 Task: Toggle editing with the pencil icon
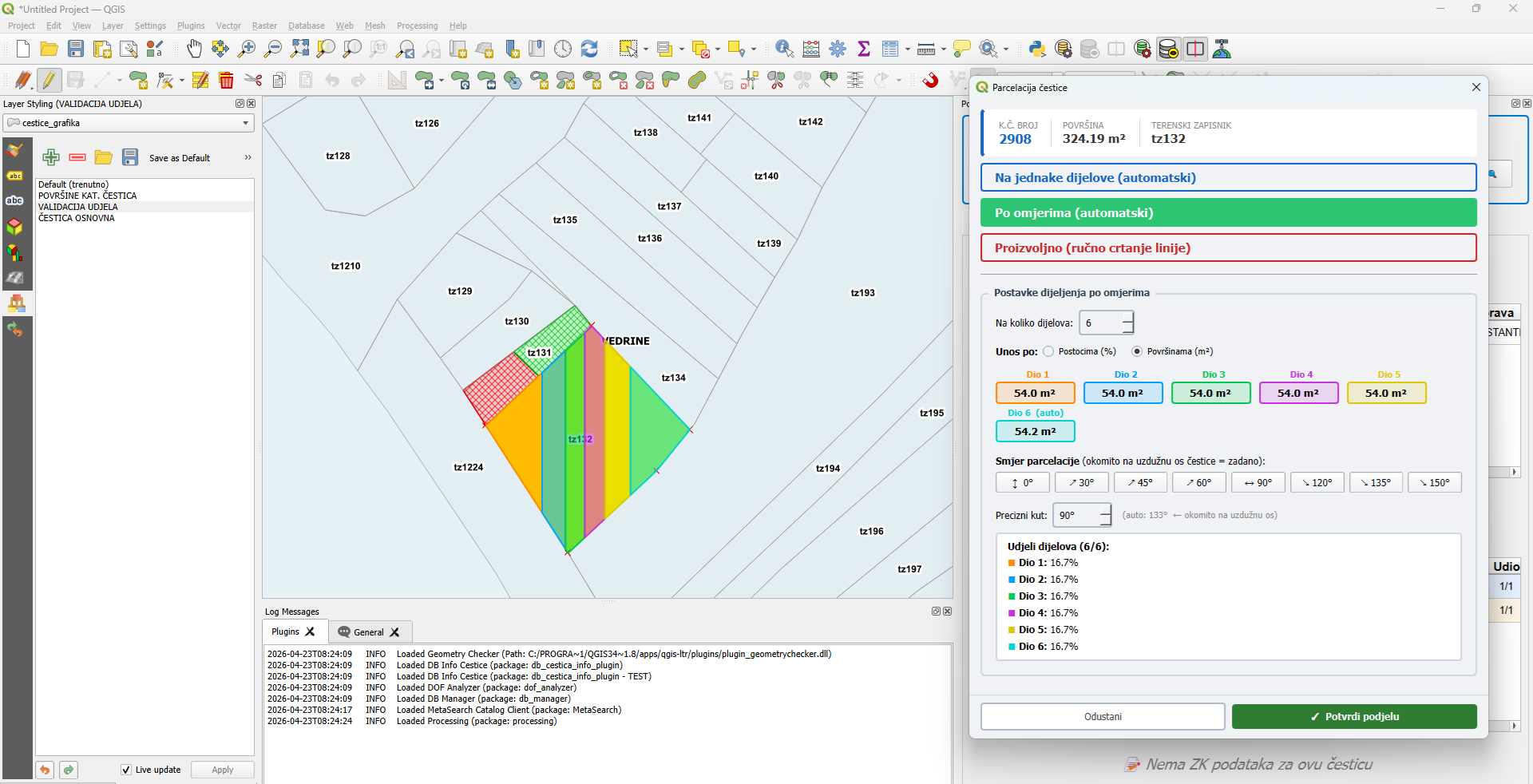[50, 80]
